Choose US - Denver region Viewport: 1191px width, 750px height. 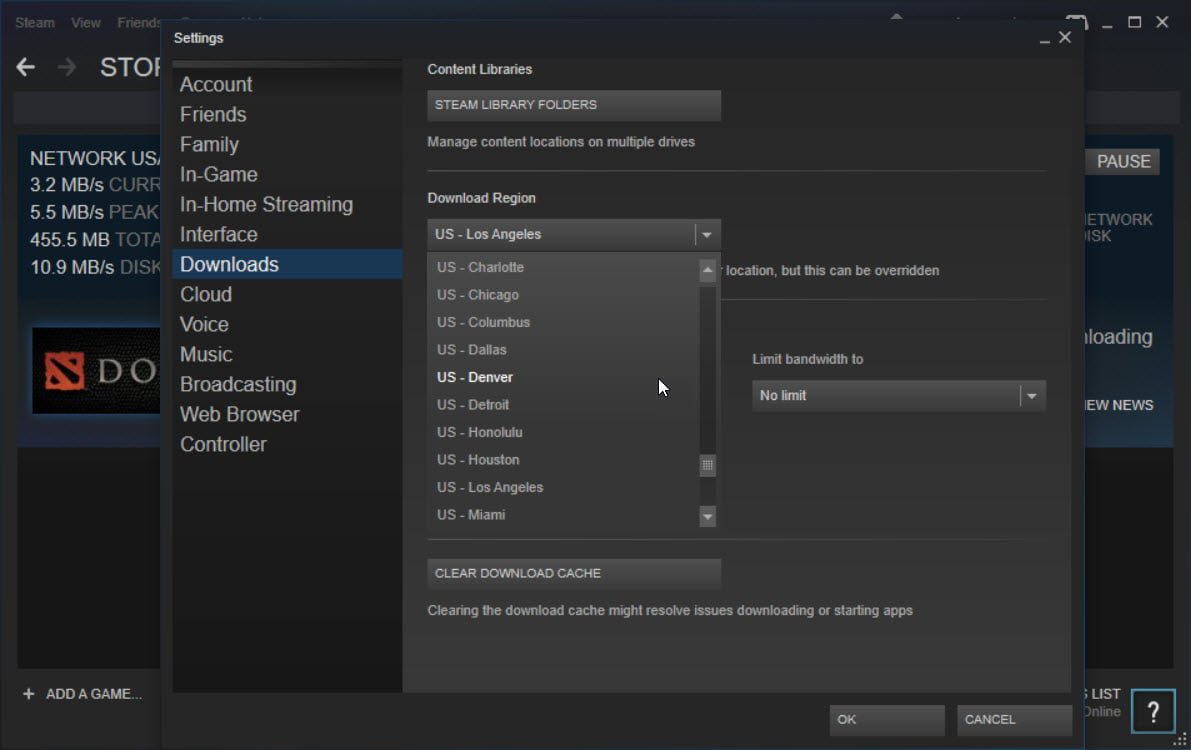click(x=563, y=378)
